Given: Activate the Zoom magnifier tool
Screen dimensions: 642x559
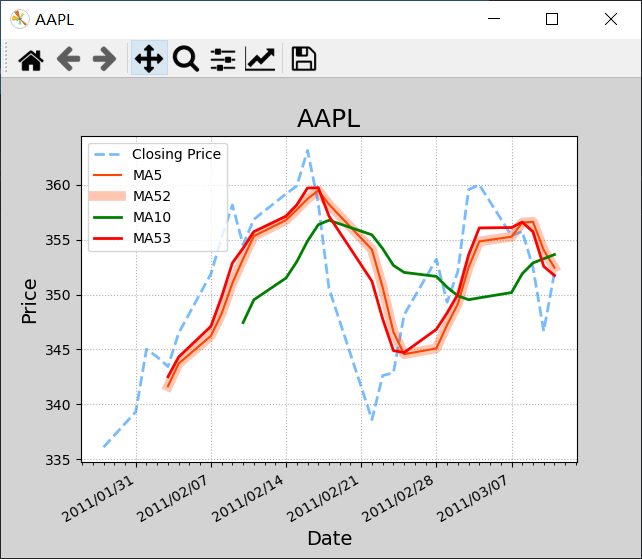Looking at the screenshot, I should tap(186, 59).
